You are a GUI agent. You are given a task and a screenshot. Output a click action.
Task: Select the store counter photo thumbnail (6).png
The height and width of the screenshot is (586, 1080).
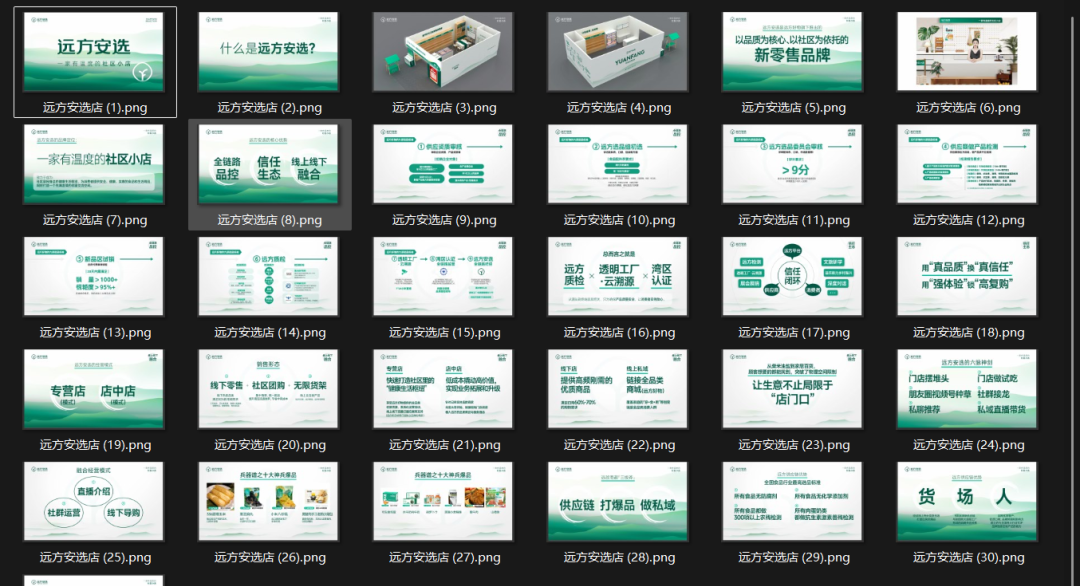(x=967, y=52)
